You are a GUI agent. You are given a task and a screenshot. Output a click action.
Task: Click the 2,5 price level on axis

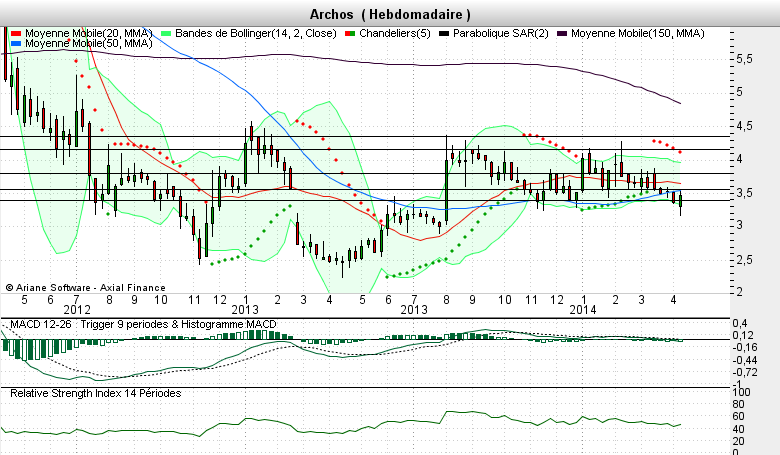744,260
